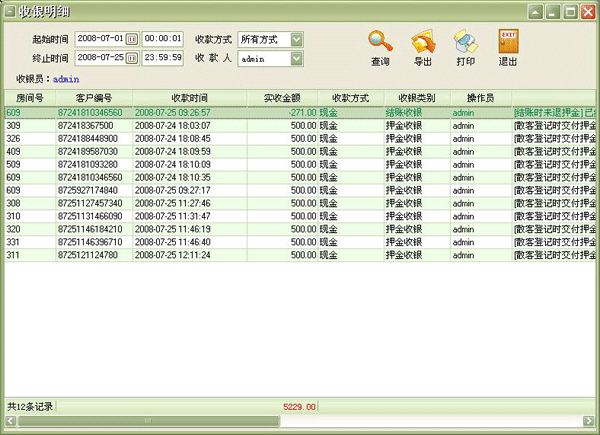
Task: Click the end time field 23:59:59
Action: (163, 59)
